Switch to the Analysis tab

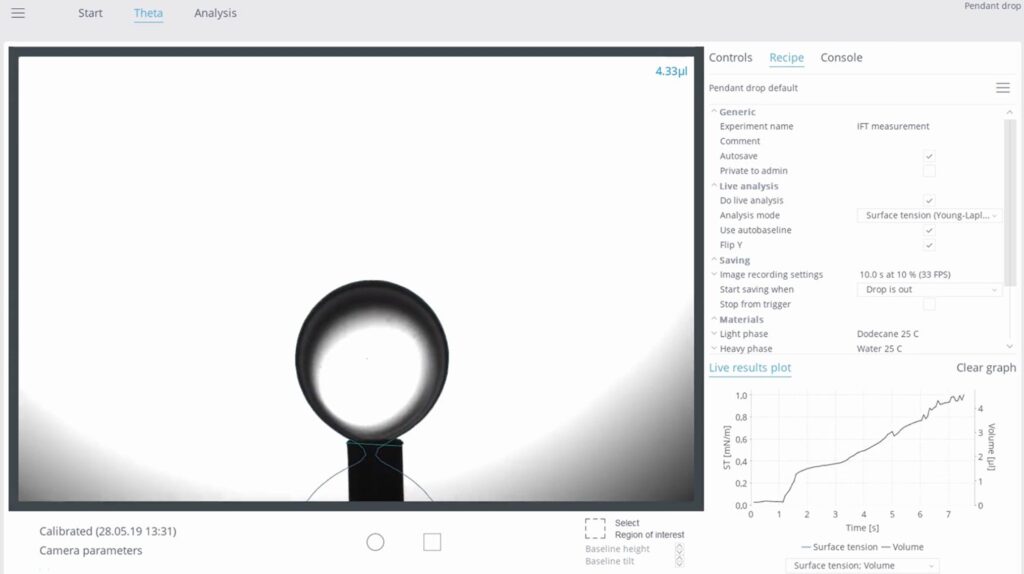(x=215, y=14)
